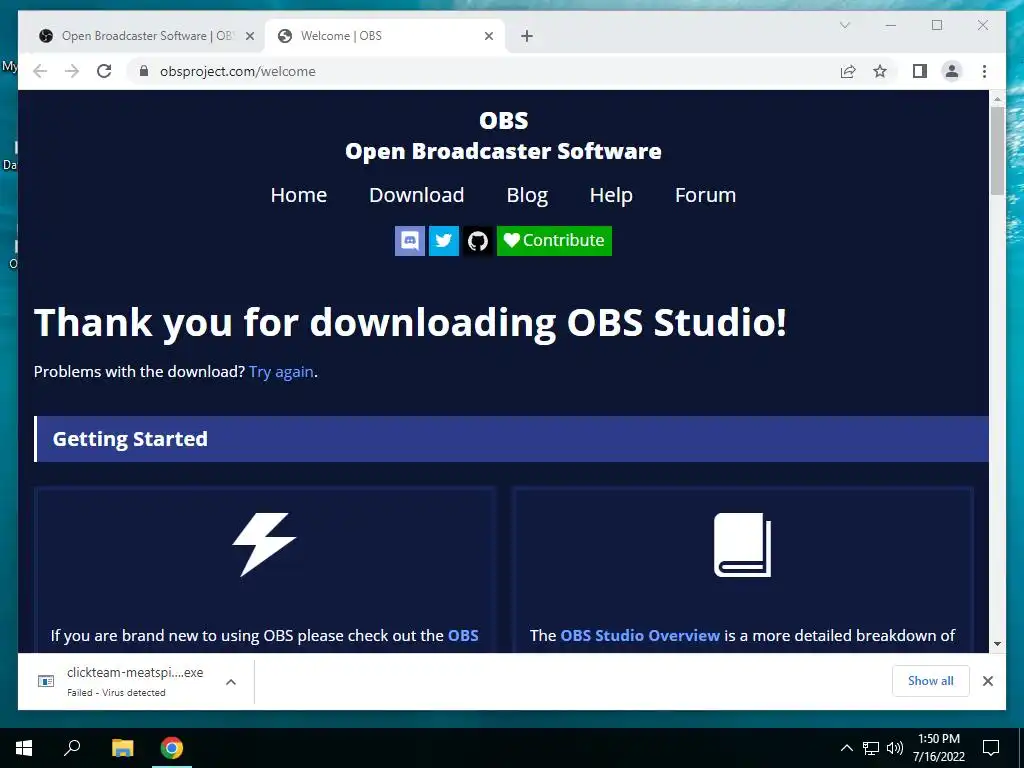Open Windows taskbar search
Image resolution: width=1024 pixels, height=768 pixels.
72,748
